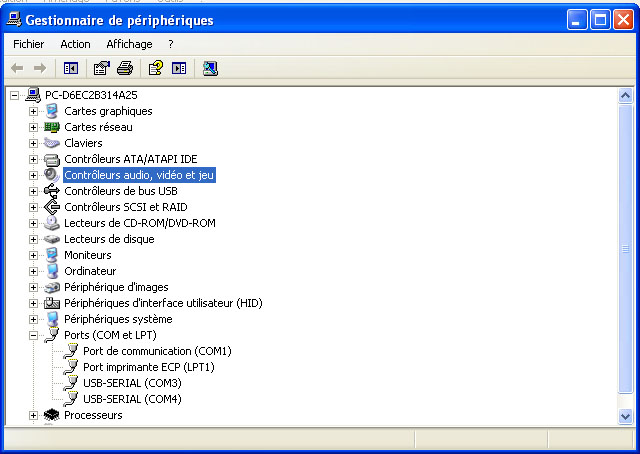The image size is (640, 454).
Task: Minimize the Gestionnaire de périphériques window
Action: [577, 20]
